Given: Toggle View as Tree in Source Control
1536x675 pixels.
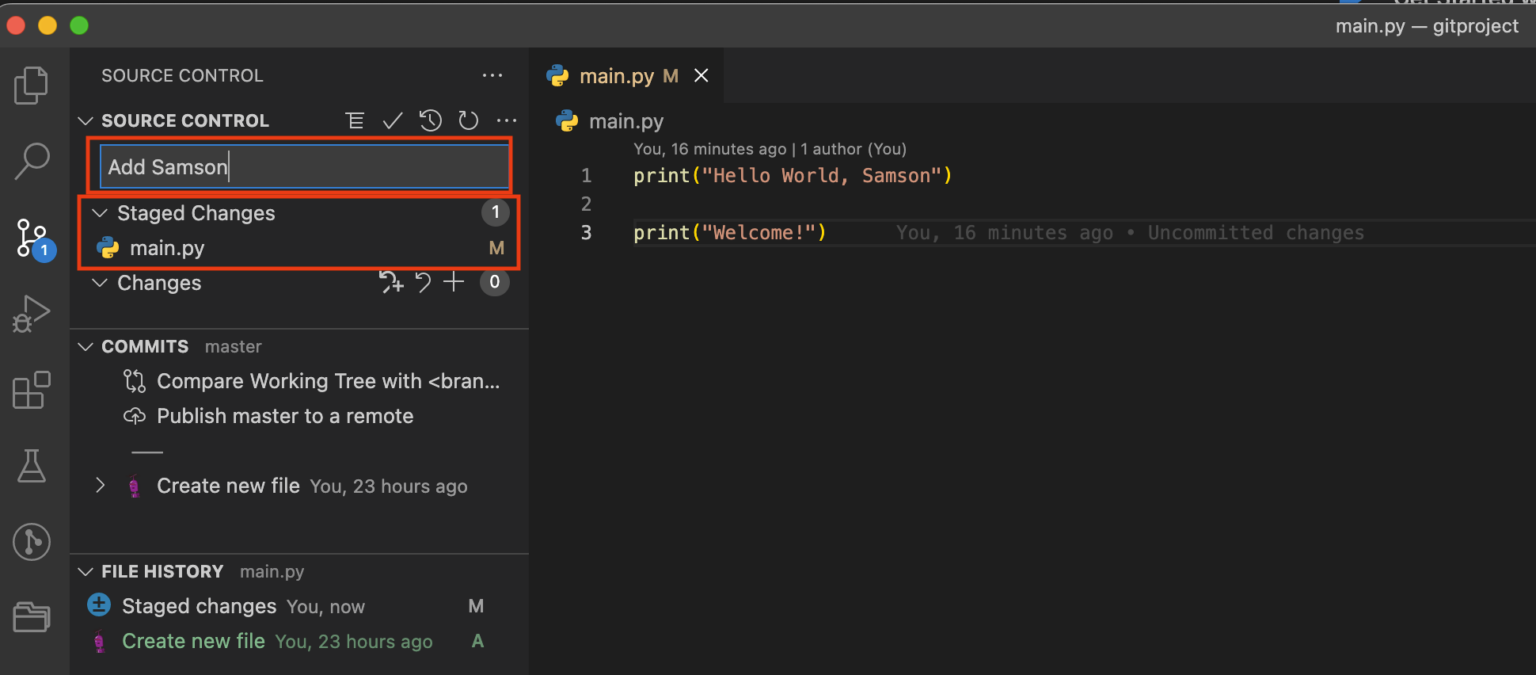Looking at the screenshot, I should [355, 120].
